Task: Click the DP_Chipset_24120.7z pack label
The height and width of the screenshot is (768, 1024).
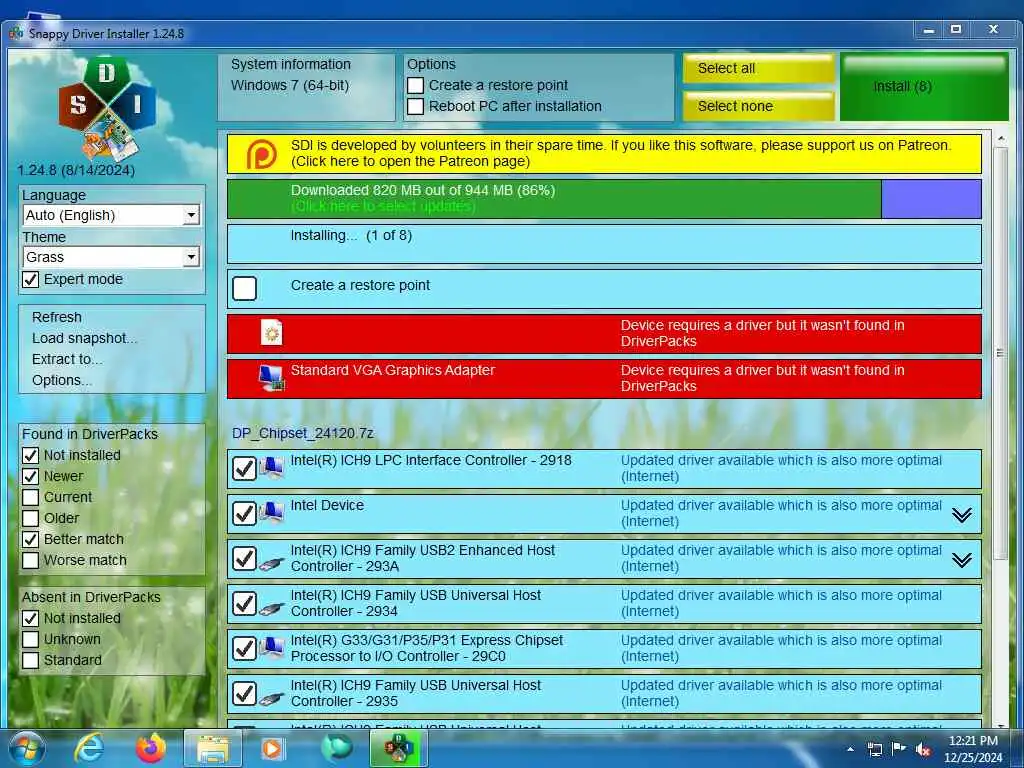Action: pos(302,433)
